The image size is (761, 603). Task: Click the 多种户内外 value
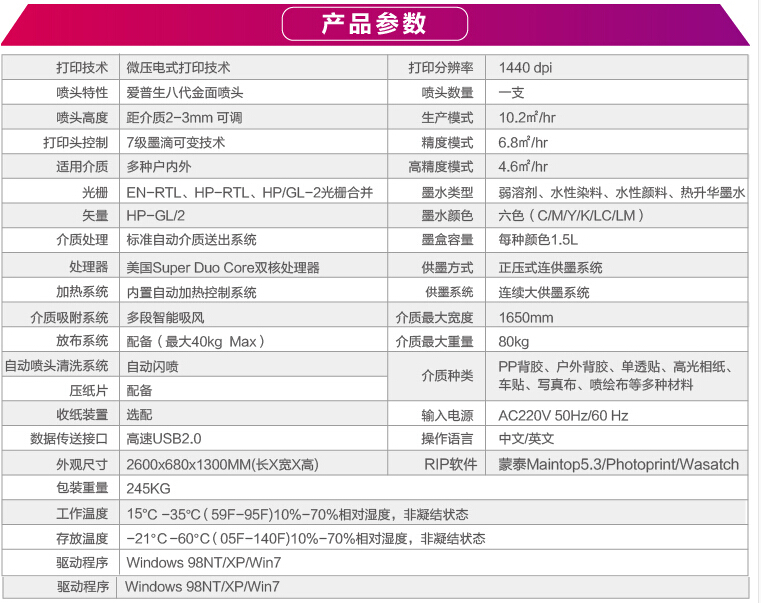[x=159, y=167]
